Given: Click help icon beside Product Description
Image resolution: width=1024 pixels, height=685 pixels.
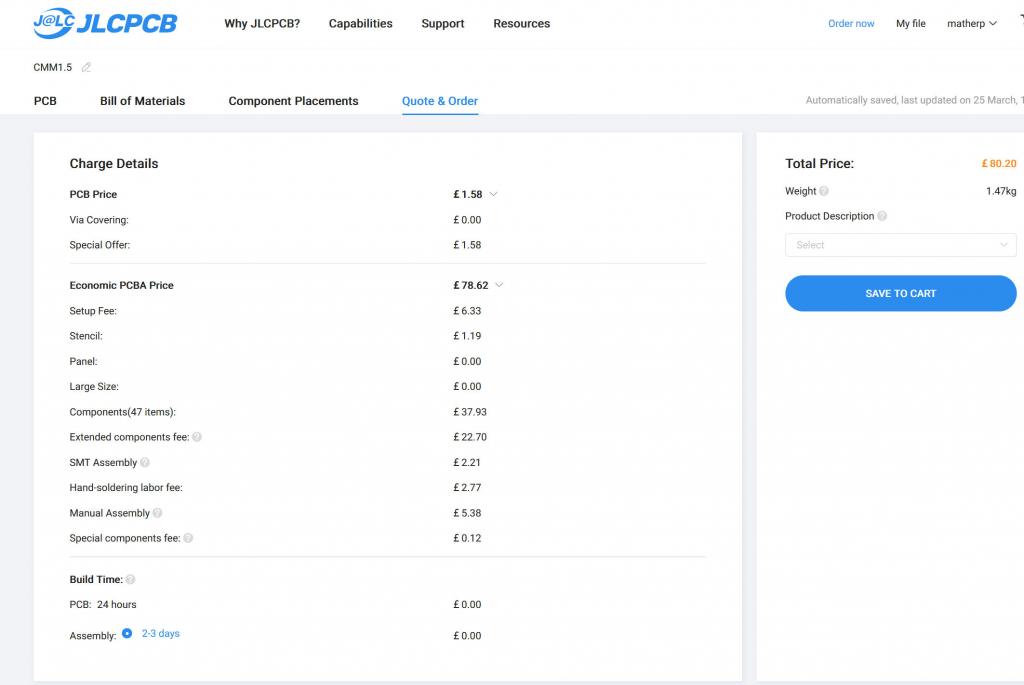Looking at the screenshot, I should (882, 216).
